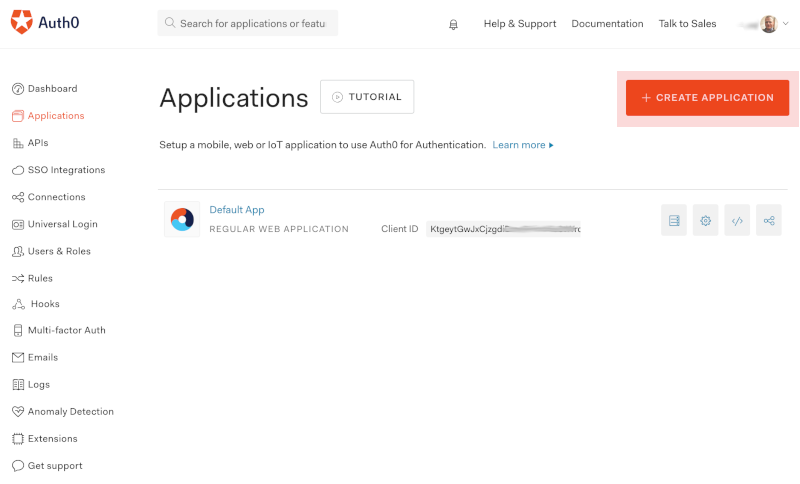Open Help & Support
Image resolution: width=800 pixels, height=484 pixels.
coord(519,24)
